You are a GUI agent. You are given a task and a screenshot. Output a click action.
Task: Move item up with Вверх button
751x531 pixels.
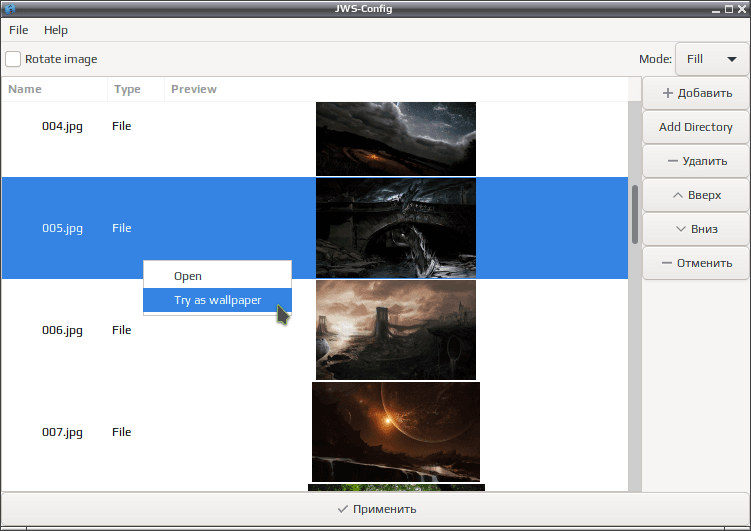(x=696, y=195)
